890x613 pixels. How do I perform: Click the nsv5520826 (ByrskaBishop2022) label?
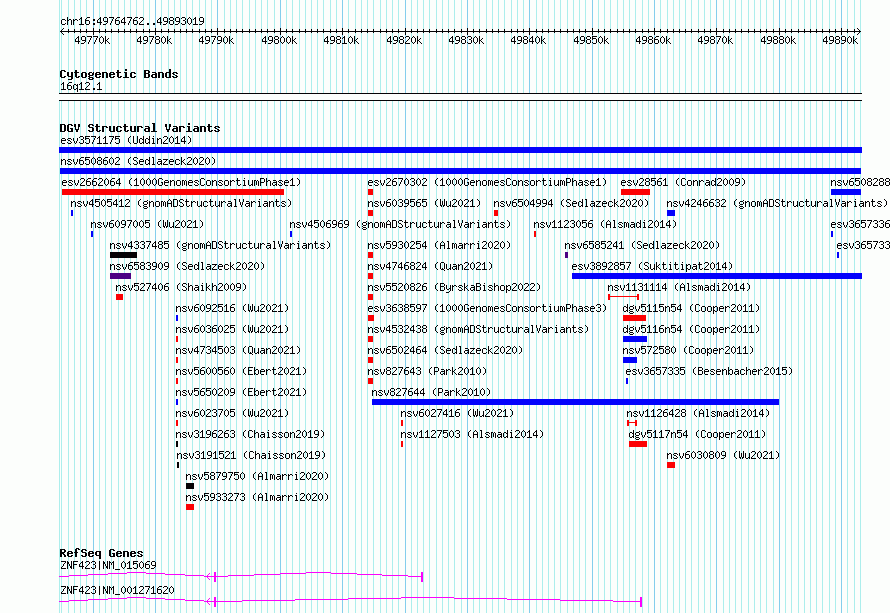(454, 287)
